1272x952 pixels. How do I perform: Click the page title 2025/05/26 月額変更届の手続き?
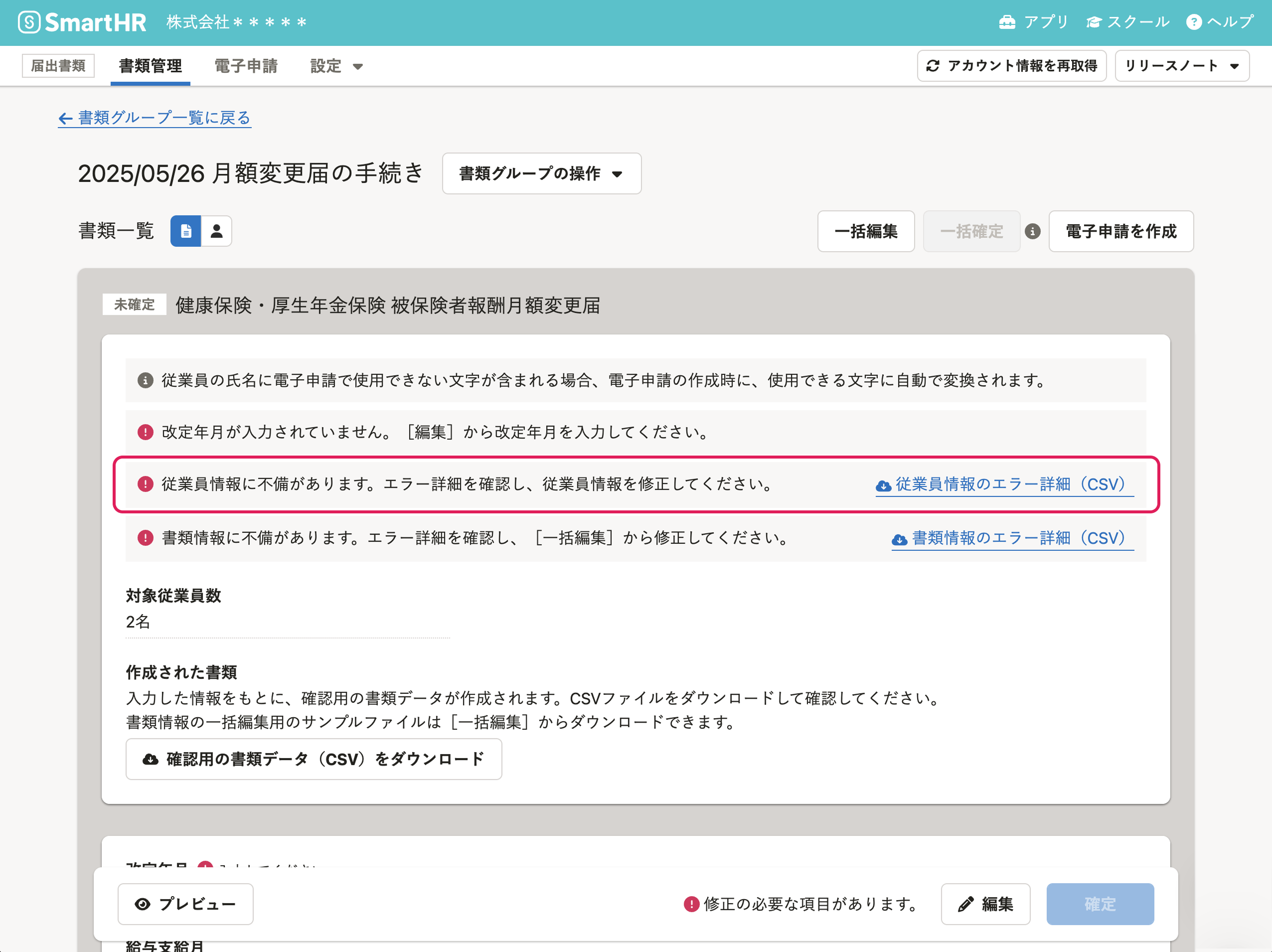251,173
